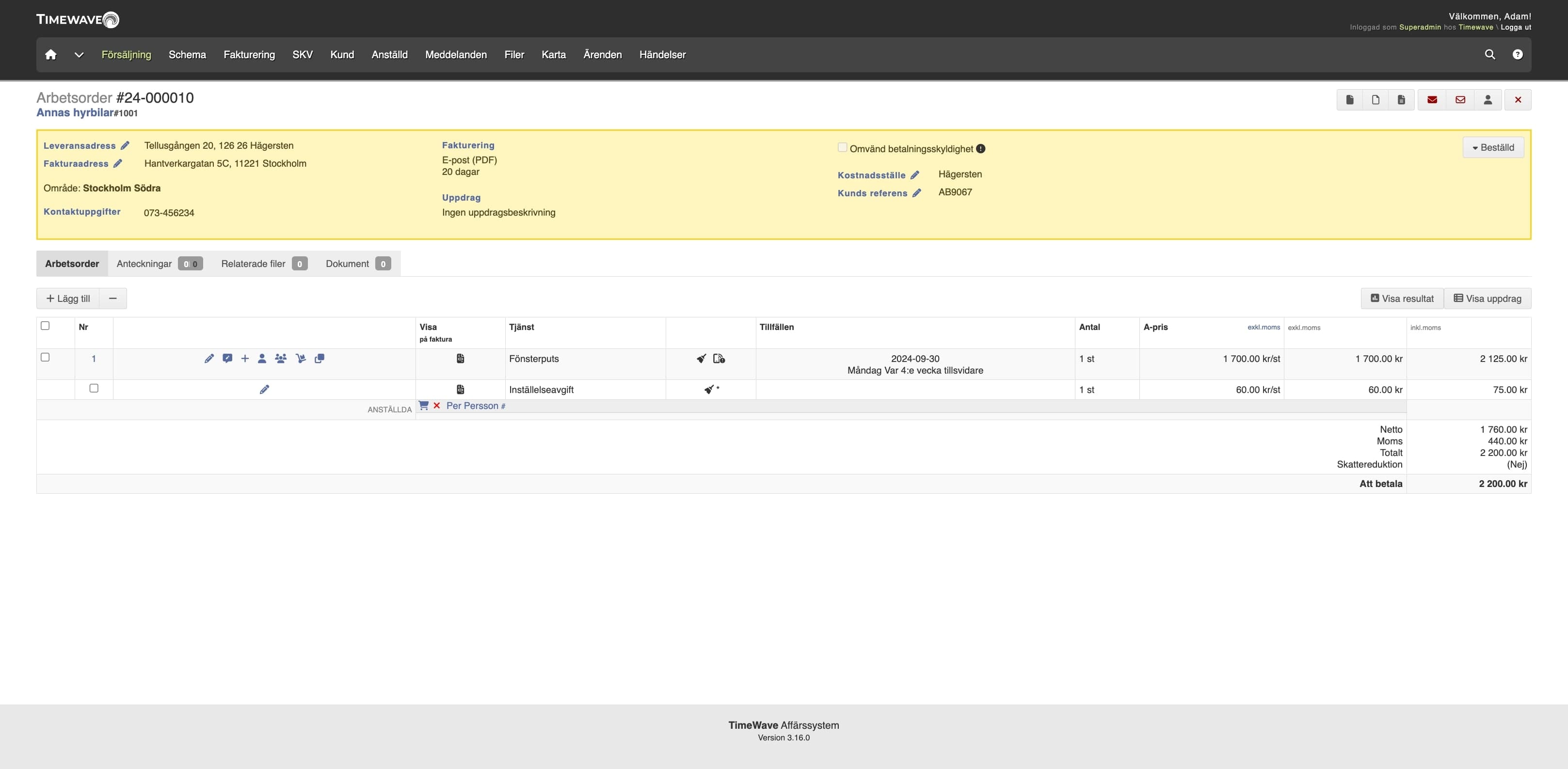The image size is (1568, 769).
Task: Click the Logga ut link
Action: (x=1516, y=27)
